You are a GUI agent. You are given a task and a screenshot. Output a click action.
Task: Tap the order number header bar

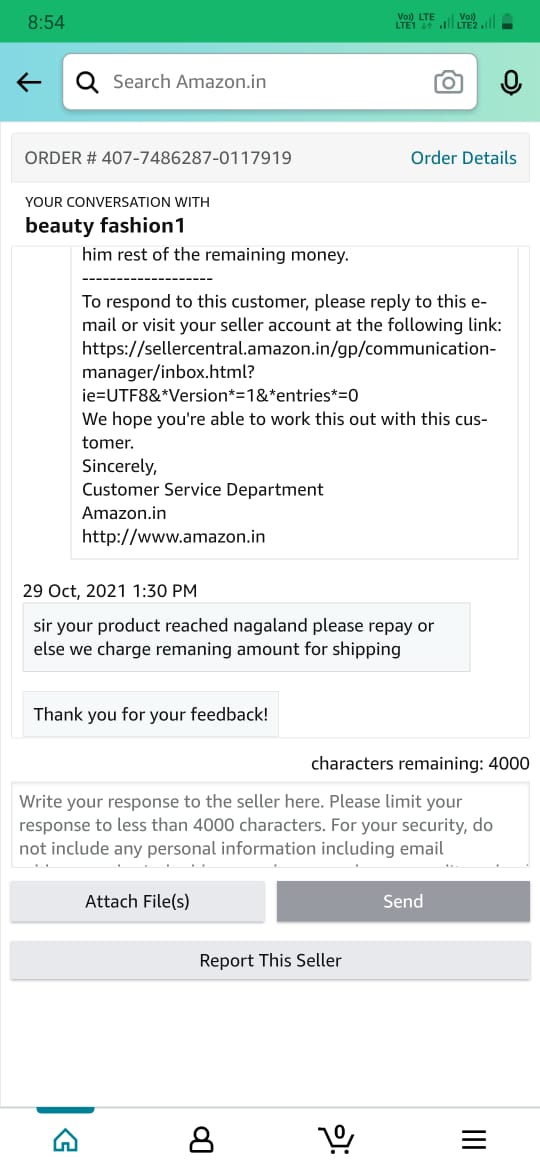tap(270, 158)
